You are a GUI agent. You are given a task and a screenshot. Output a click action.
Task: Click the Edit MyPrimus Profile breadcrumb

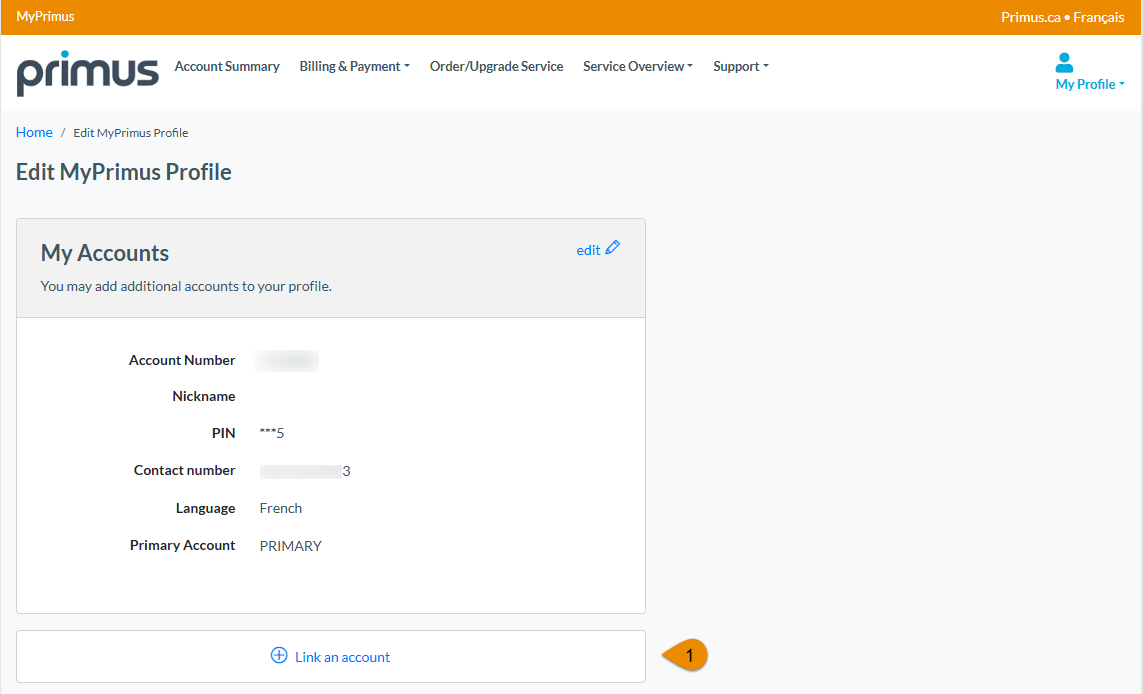pyautogui.click(x=130, y=132)
